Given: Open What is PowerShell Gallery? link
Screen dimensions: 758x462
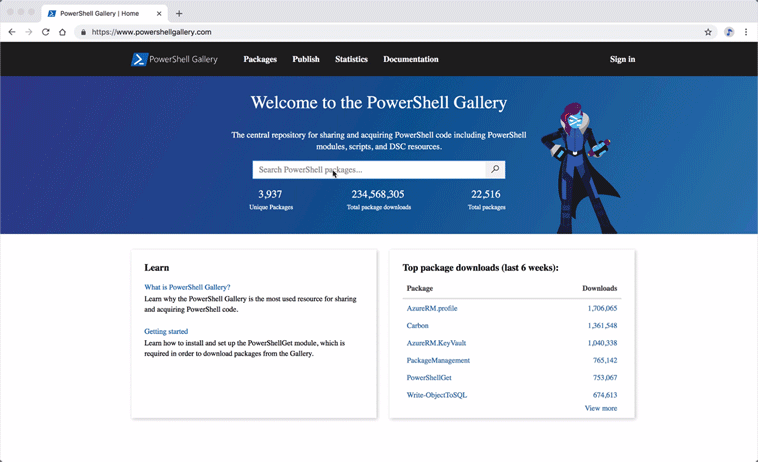Looking at the screenshot, I should [x=187, y=287].
